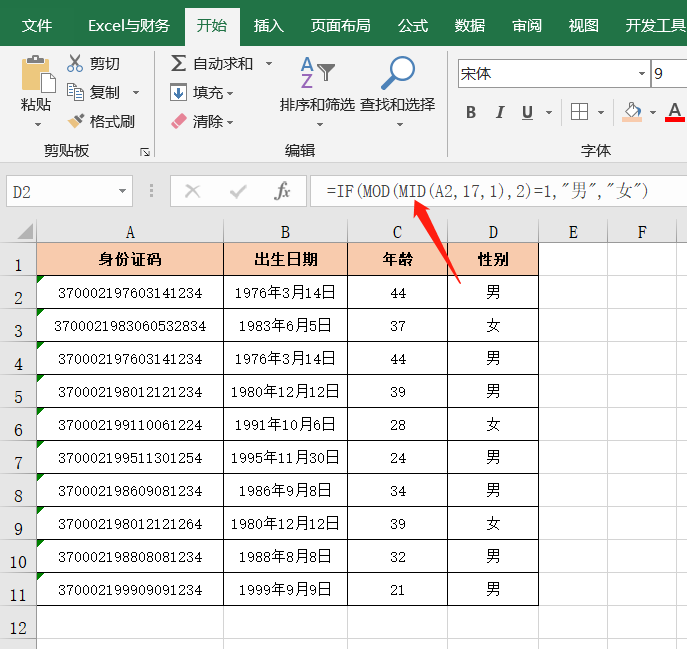Click the Clear eraser icon
This screenshot has height=649, width=687.
click(179, 121)
